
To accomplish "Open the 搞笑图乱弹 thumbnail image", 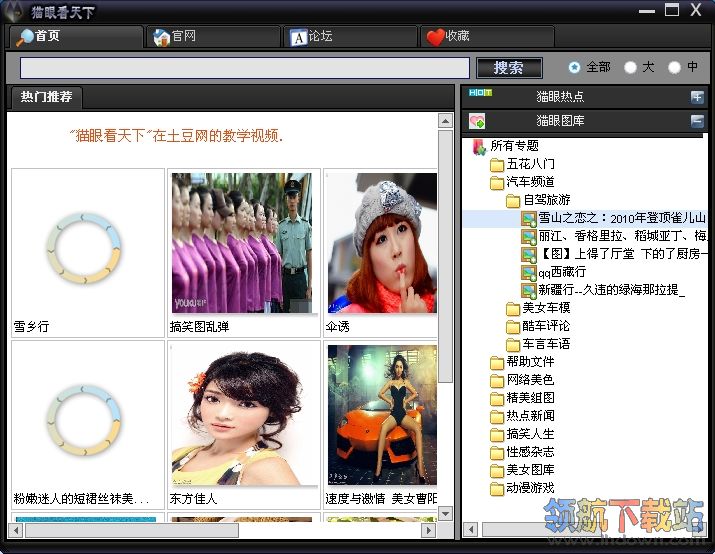I will [242, 243].
